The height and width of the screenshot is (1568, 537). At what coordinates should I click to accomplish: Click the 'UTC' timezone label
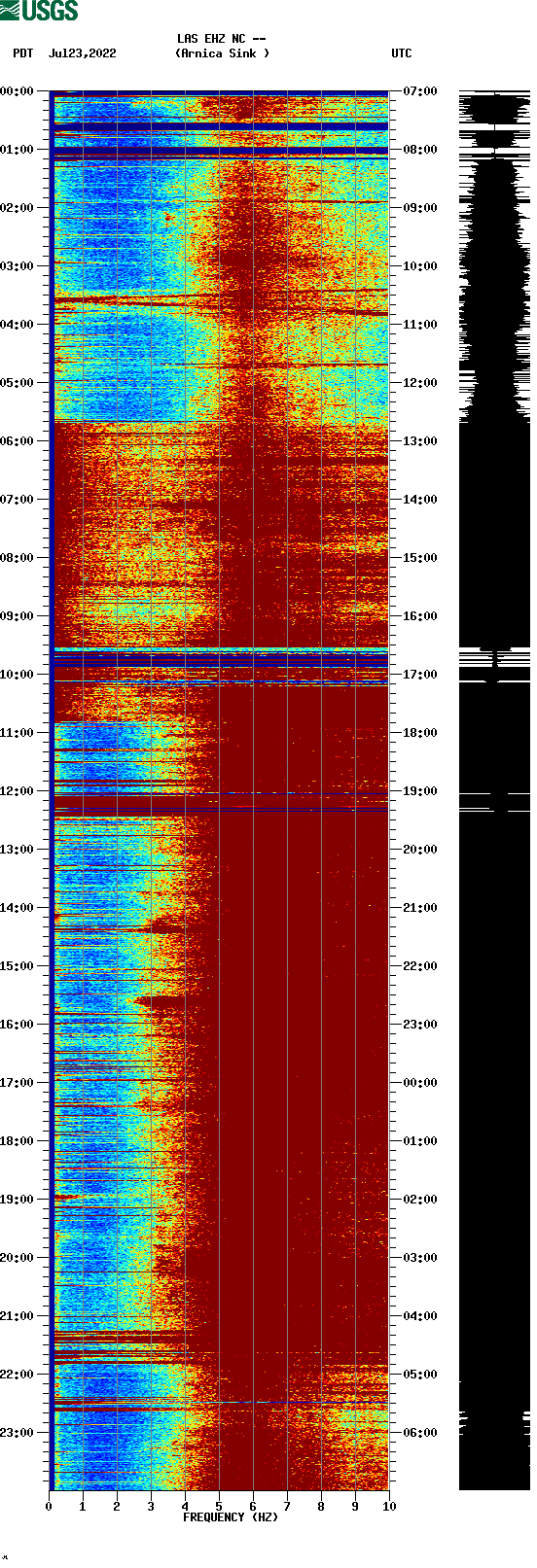[x=402, y=53]
